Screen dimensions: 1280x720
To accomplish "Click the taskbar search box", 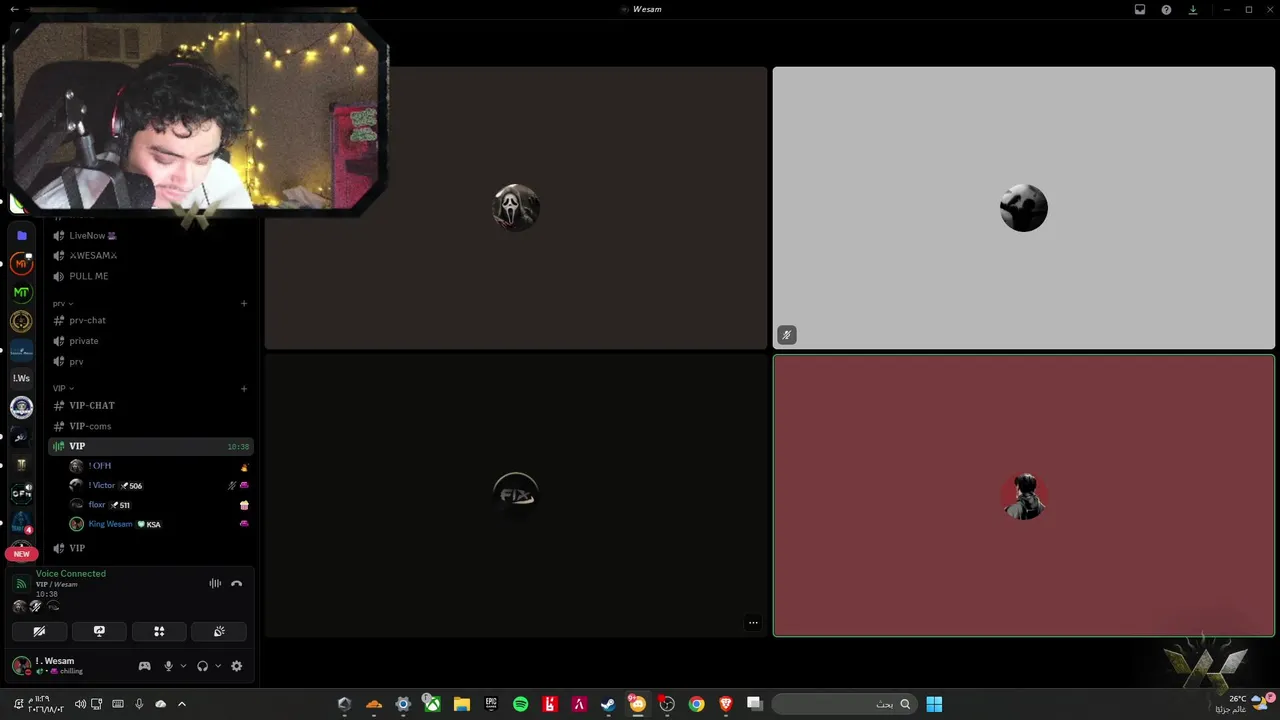I will [x=844, y=704].
